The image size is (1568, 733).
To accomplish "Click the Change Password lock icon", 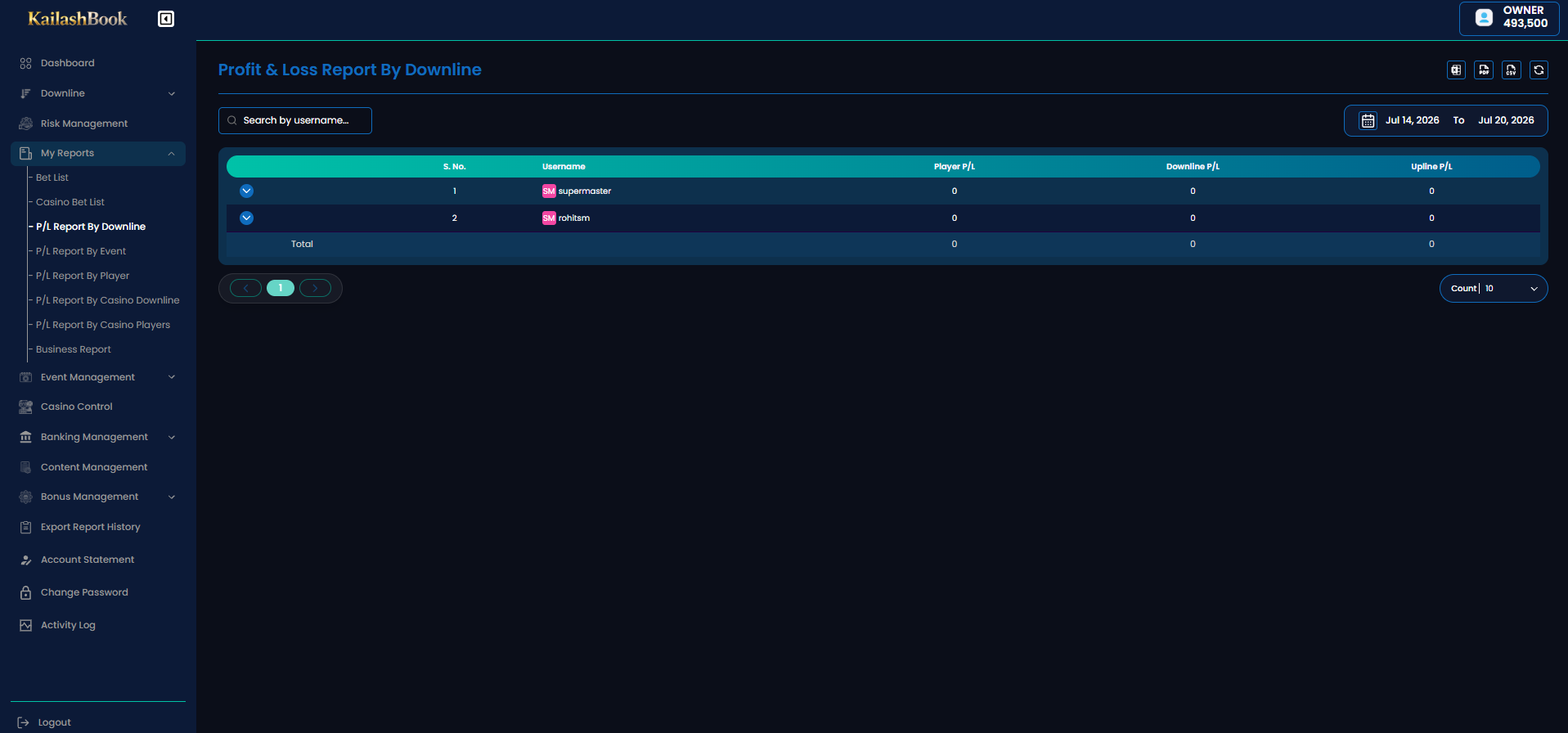I will pos(25,592).
